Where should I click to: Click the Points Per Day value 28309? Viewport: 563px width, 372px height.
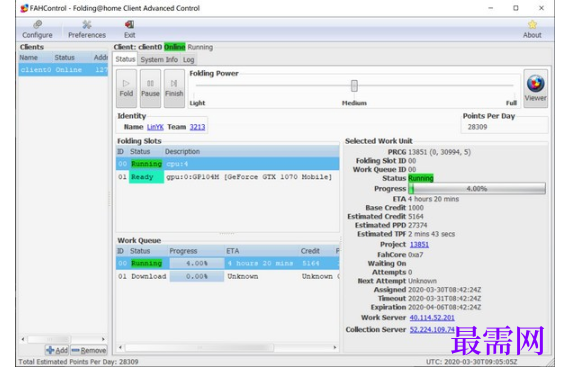[x=477, y=127]
